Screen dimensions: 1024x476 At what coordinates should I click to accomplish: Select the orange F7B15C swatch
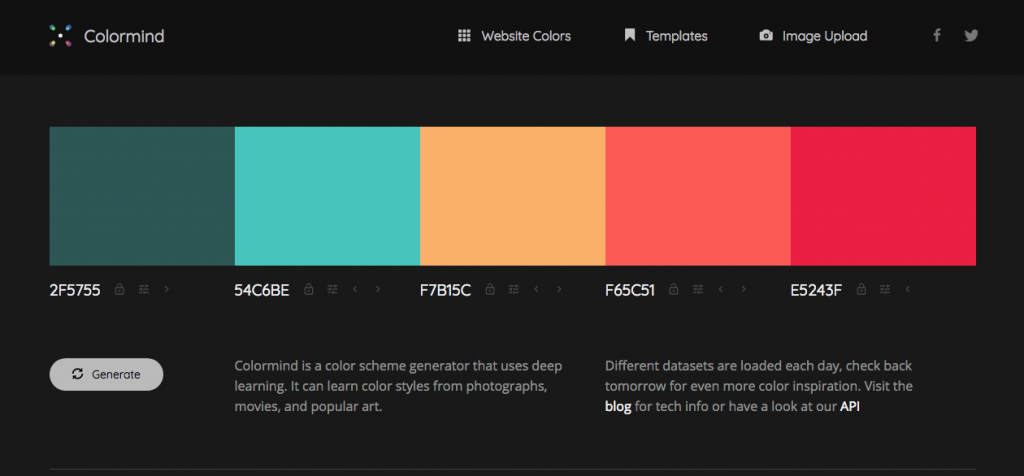(513, 196)
